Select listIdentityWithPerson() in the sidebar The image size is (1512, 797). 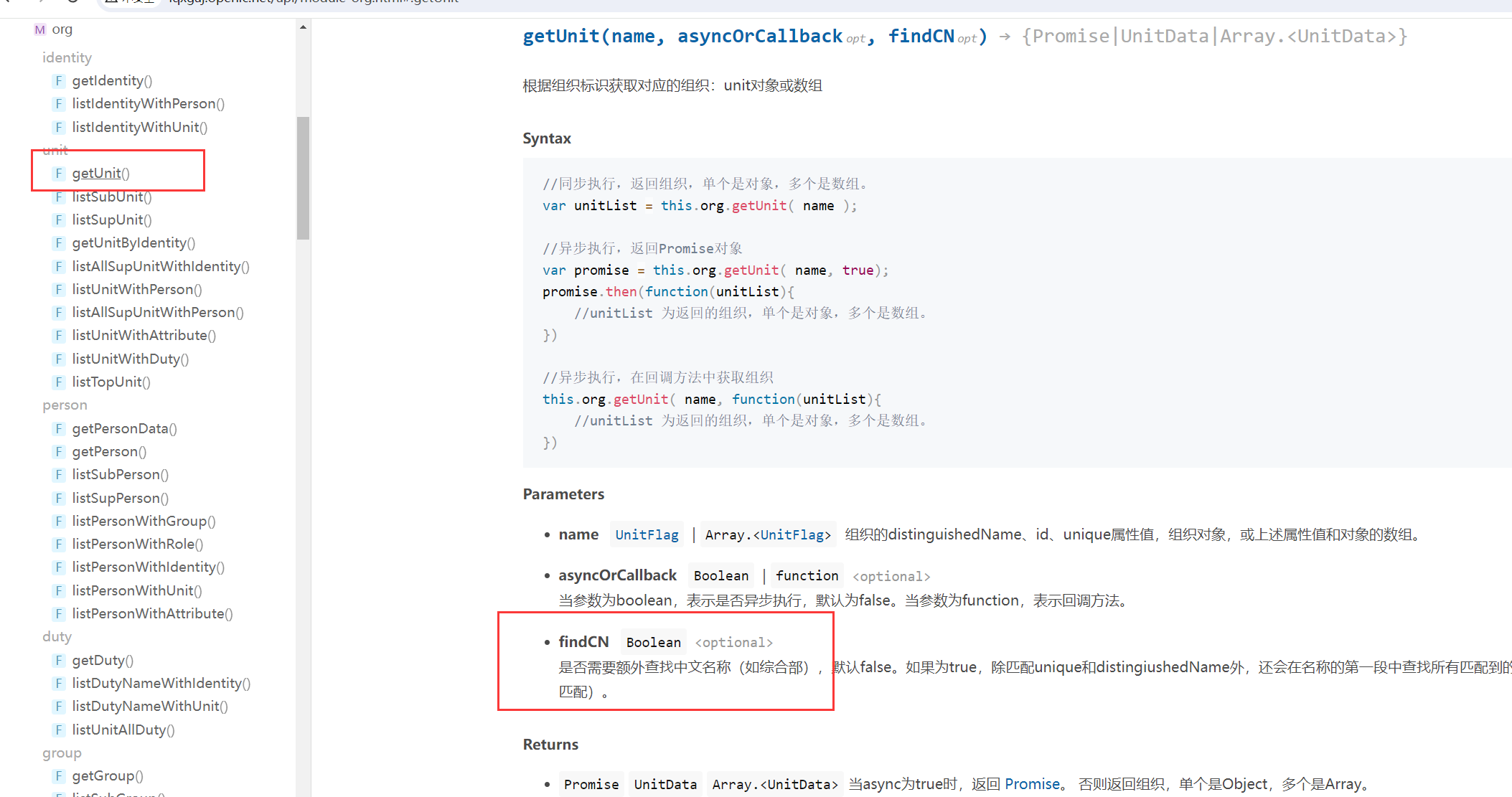click(x=148, y=103)
